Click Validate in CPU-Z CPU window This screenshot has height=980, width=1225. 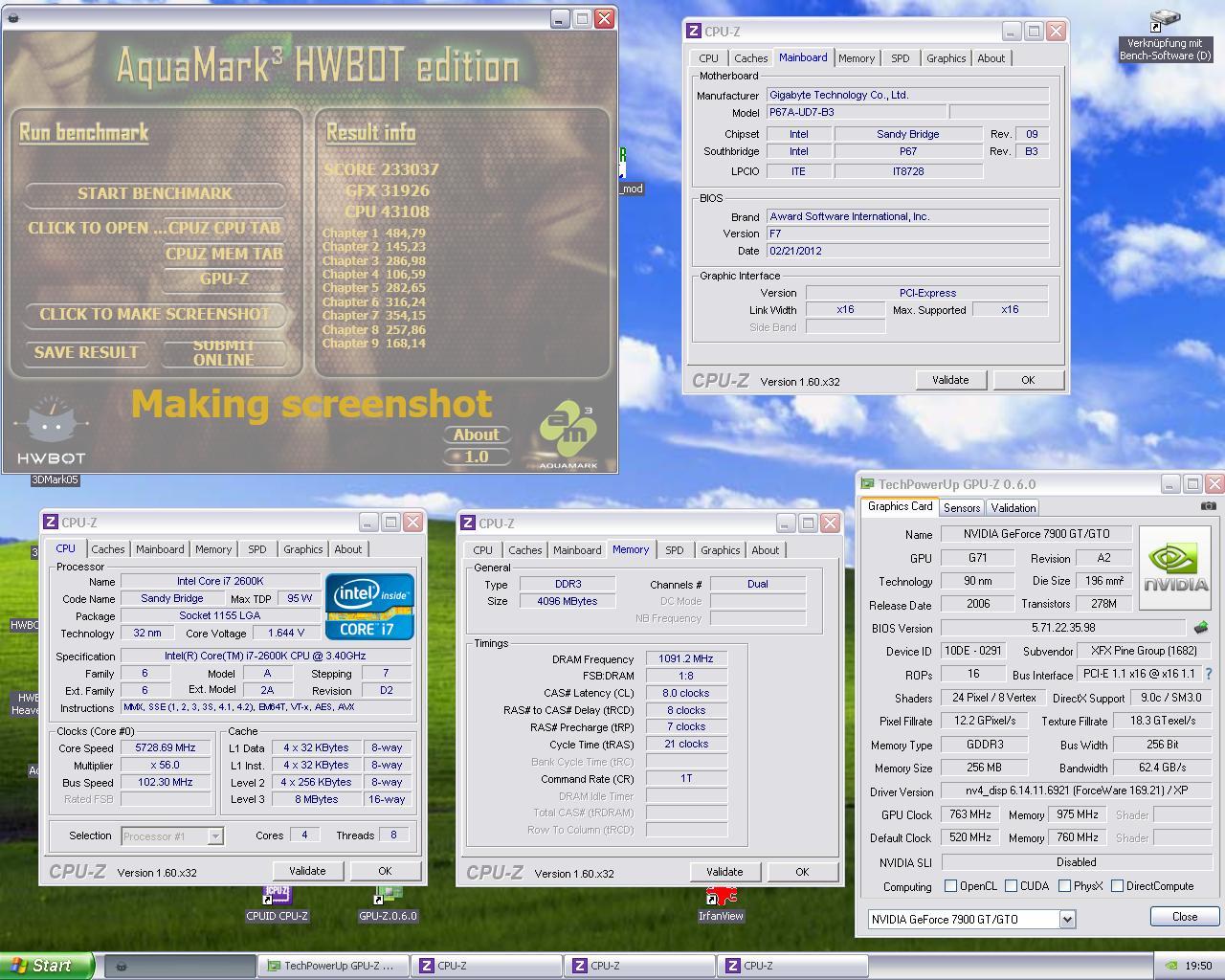[307, 871]
